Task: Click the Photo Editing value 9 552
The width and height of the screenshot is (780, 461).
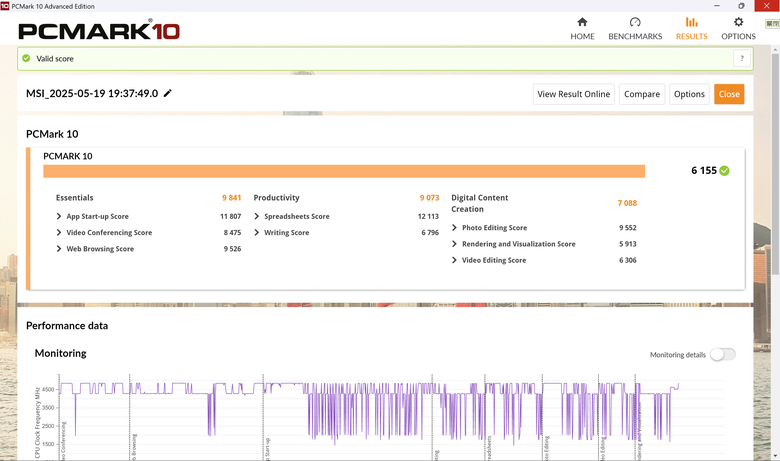Action: (x=628, y=227)
